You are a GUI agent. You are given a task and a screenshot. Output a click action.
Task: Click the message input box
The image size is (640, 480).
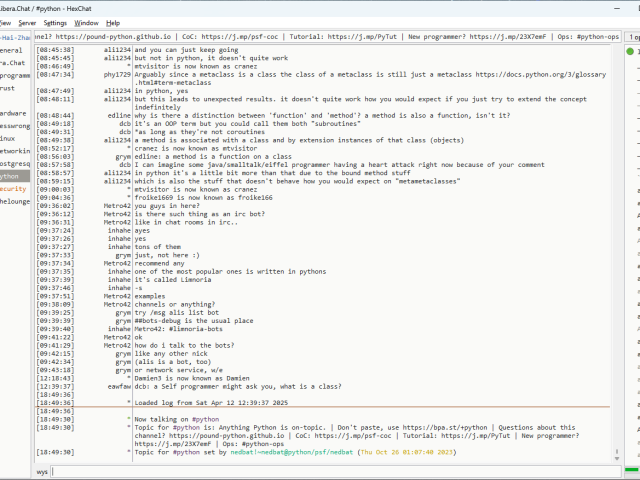tap(330, 470)
